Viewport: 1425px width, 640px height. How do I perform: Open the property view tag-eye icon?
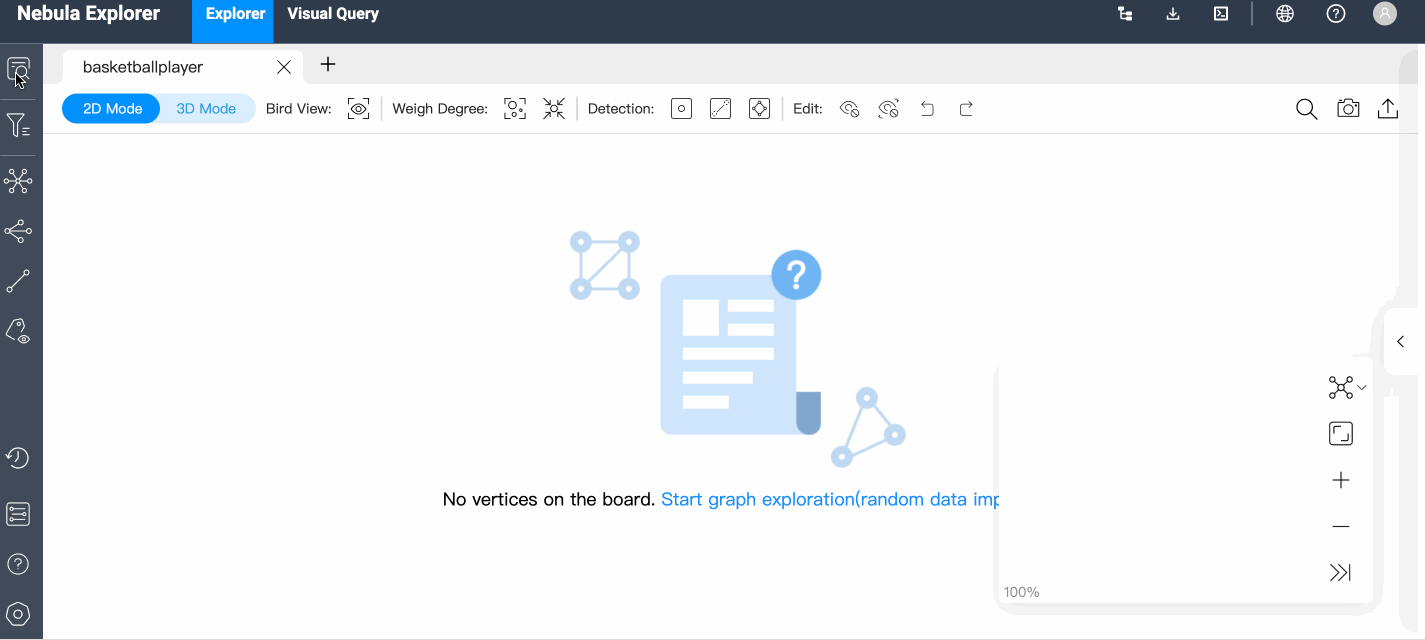[x=18, y=331]
